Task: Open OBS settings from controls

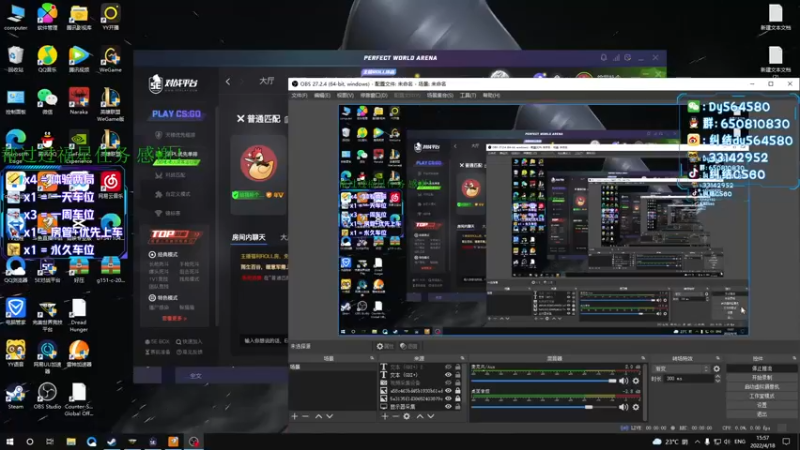Action: click(762, 405)
